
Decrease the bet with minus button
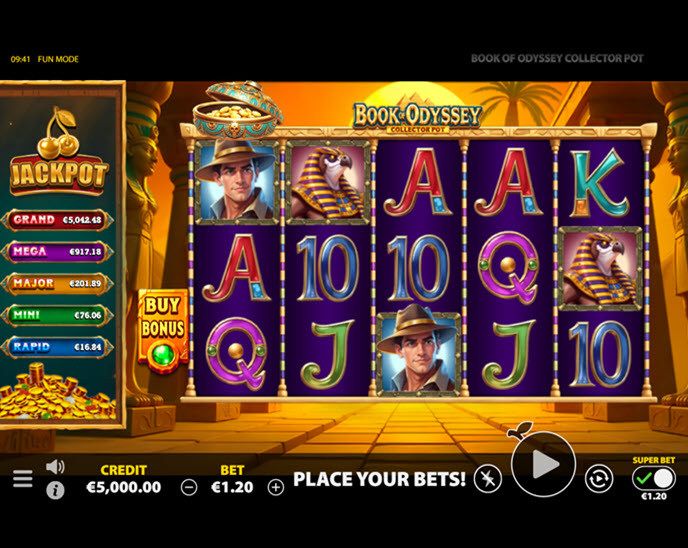pyautogui.click(x=189, y=487)
